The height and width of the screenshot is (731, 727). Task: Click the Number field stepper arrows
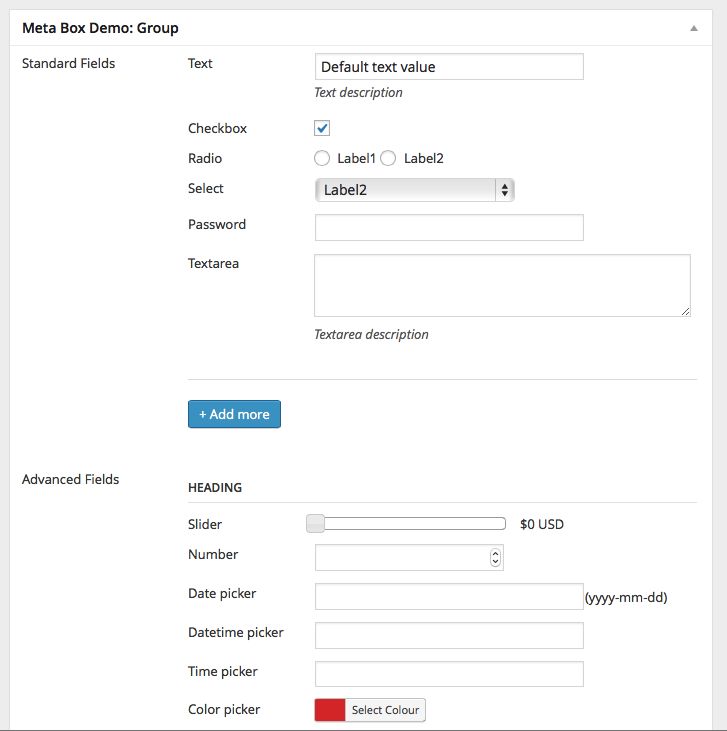coord(495,558)
